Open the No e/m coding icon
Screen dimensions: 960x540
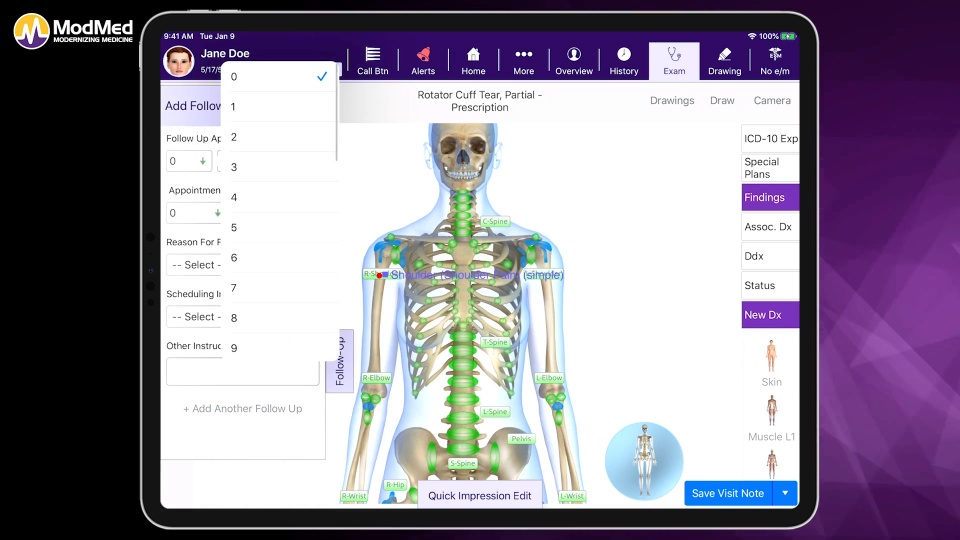pos(775,54)
